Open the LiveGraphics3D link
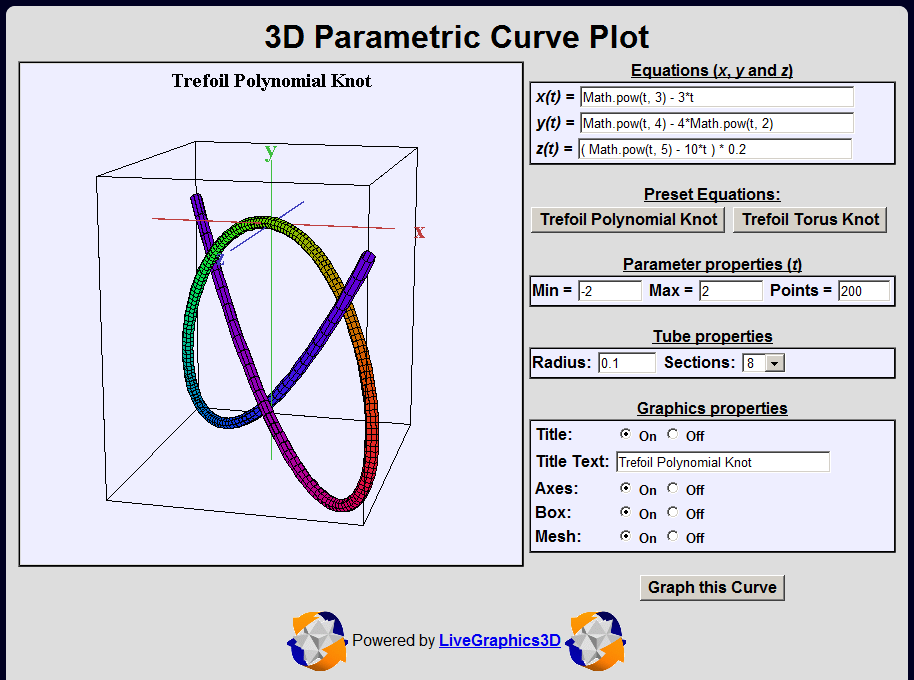Viewport: 914px width, 680px height. coord(500,640)
